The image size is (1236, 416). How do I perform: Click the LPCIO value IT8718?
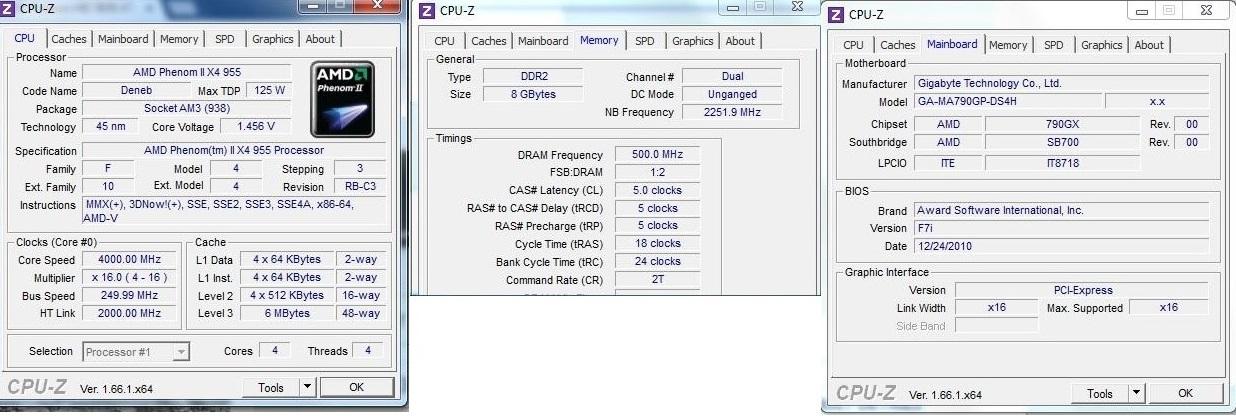(1064, 162)
